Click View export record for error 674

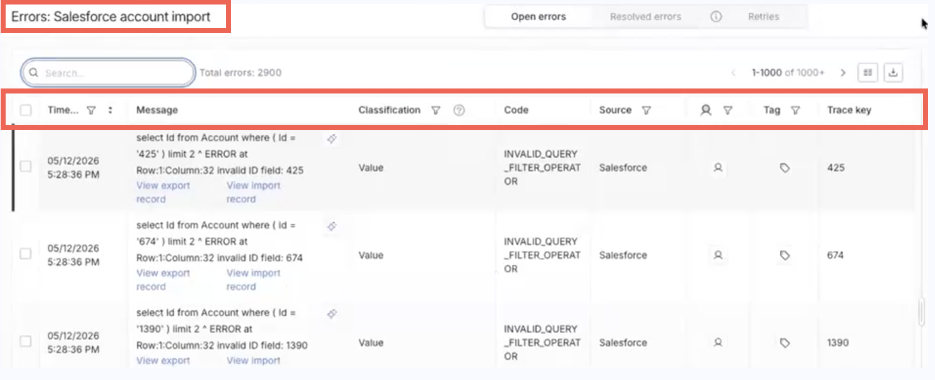[163, 280]
